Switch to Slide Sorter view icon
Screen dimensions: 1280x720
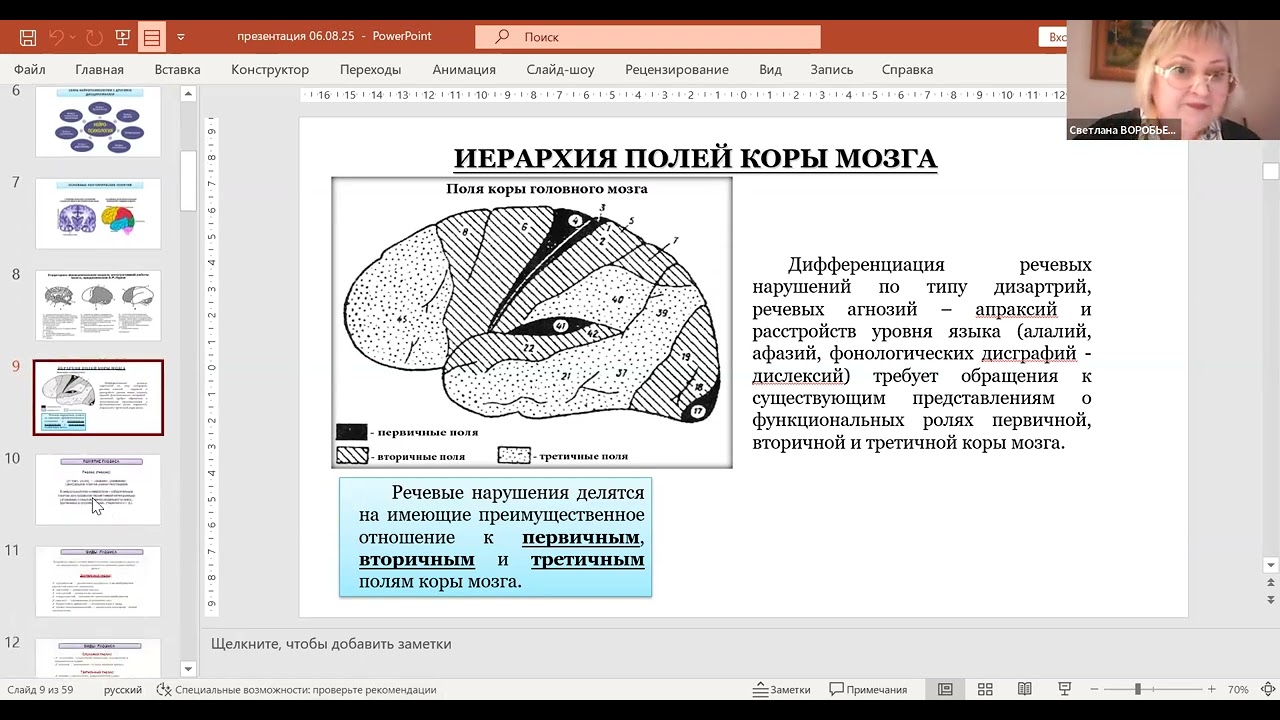pos(985,690)
